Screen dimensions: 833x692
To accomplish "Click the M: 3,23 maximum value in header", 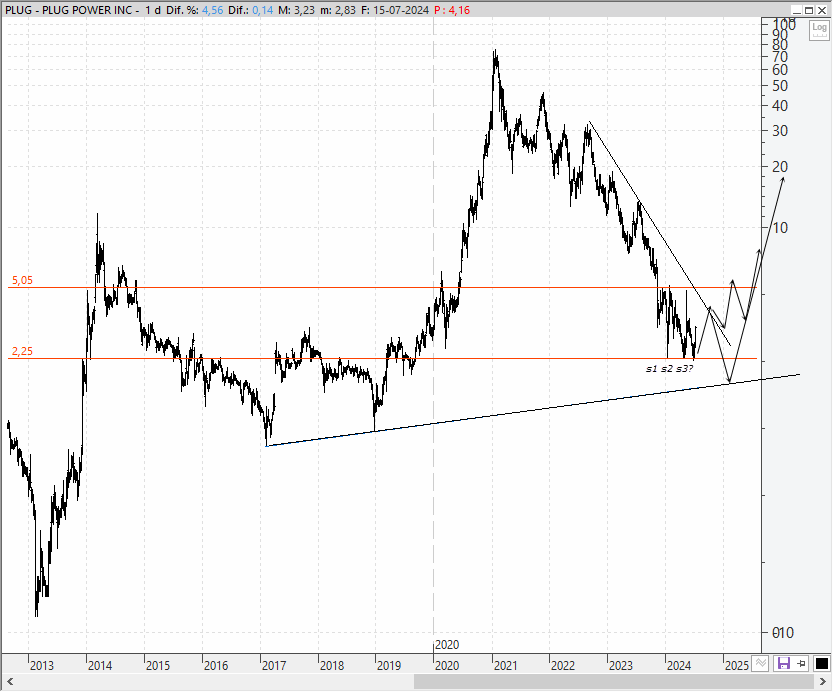I will pos(297,10).
